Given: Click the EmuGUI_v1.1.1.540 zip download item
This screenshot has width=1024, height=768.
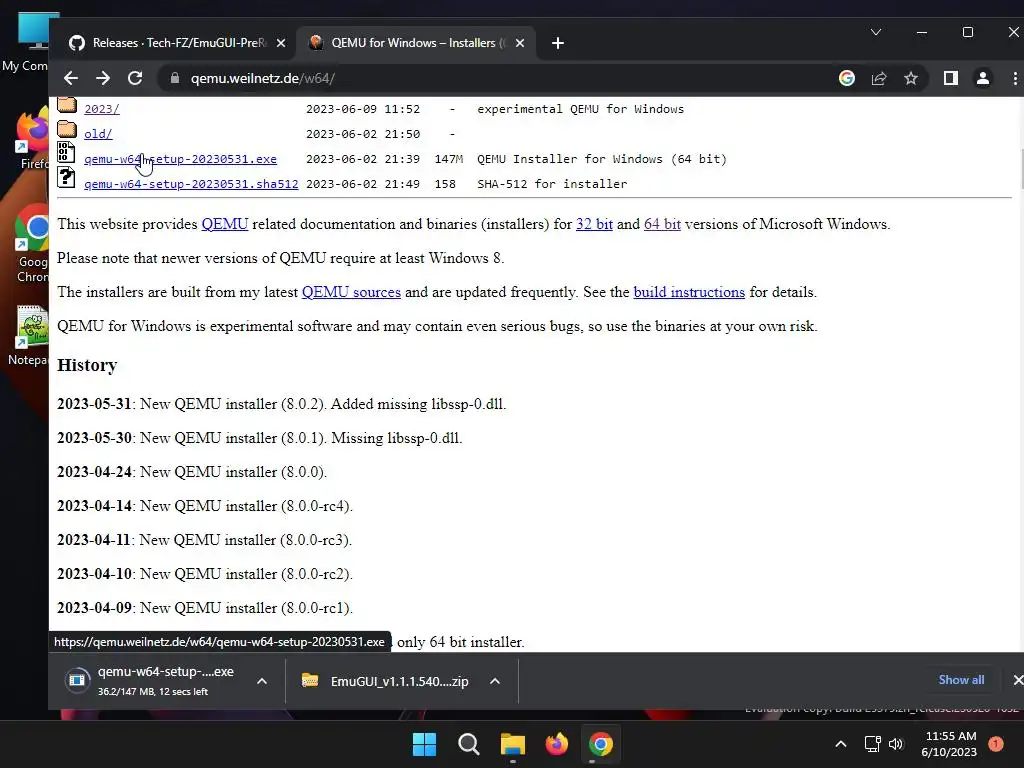Looking at the screenshot, I should pos(385,681).
